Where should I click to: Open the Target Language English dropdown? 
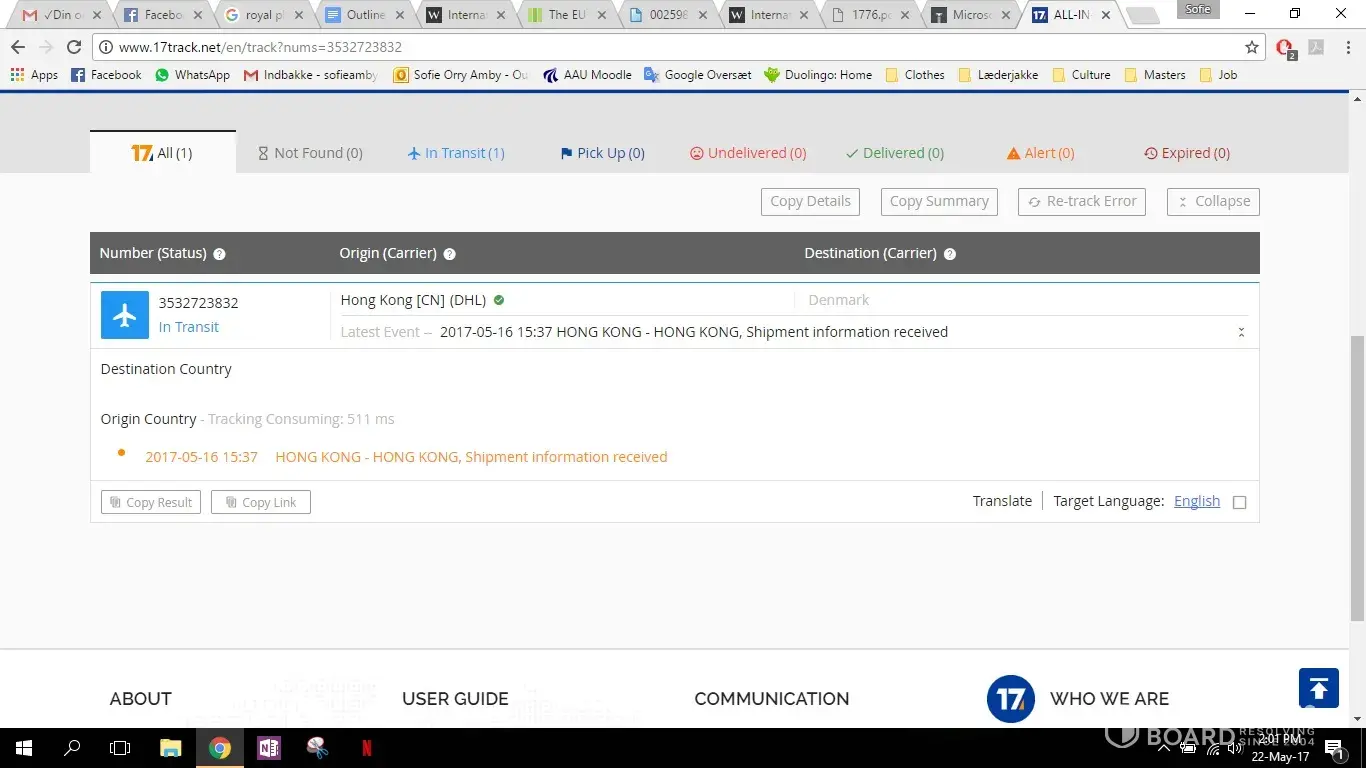tap(1197, 501)
